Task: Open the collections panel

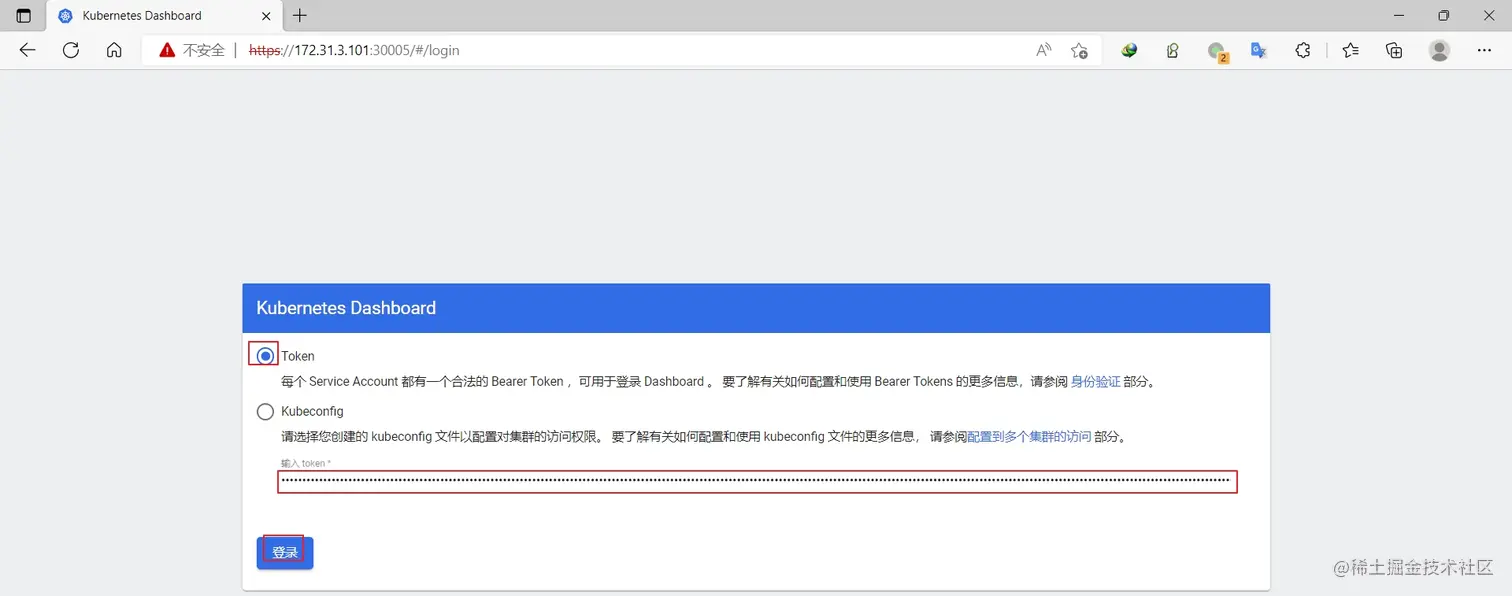Action: (1394, 50)
